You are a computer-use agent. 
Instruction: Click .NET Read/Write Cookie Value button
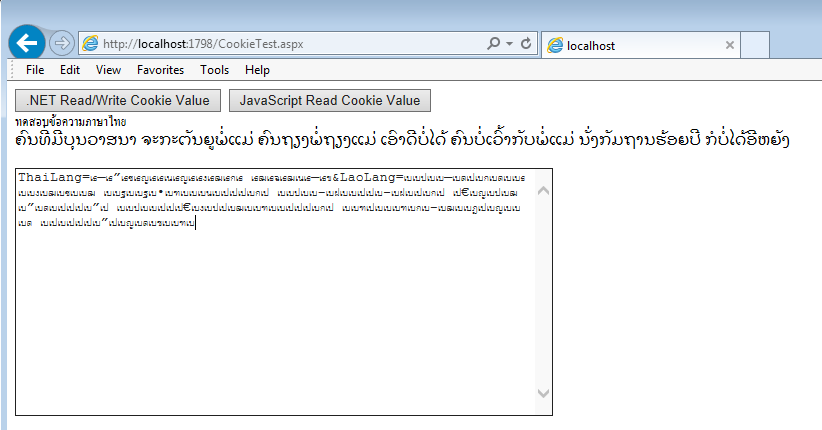point(118,100)
